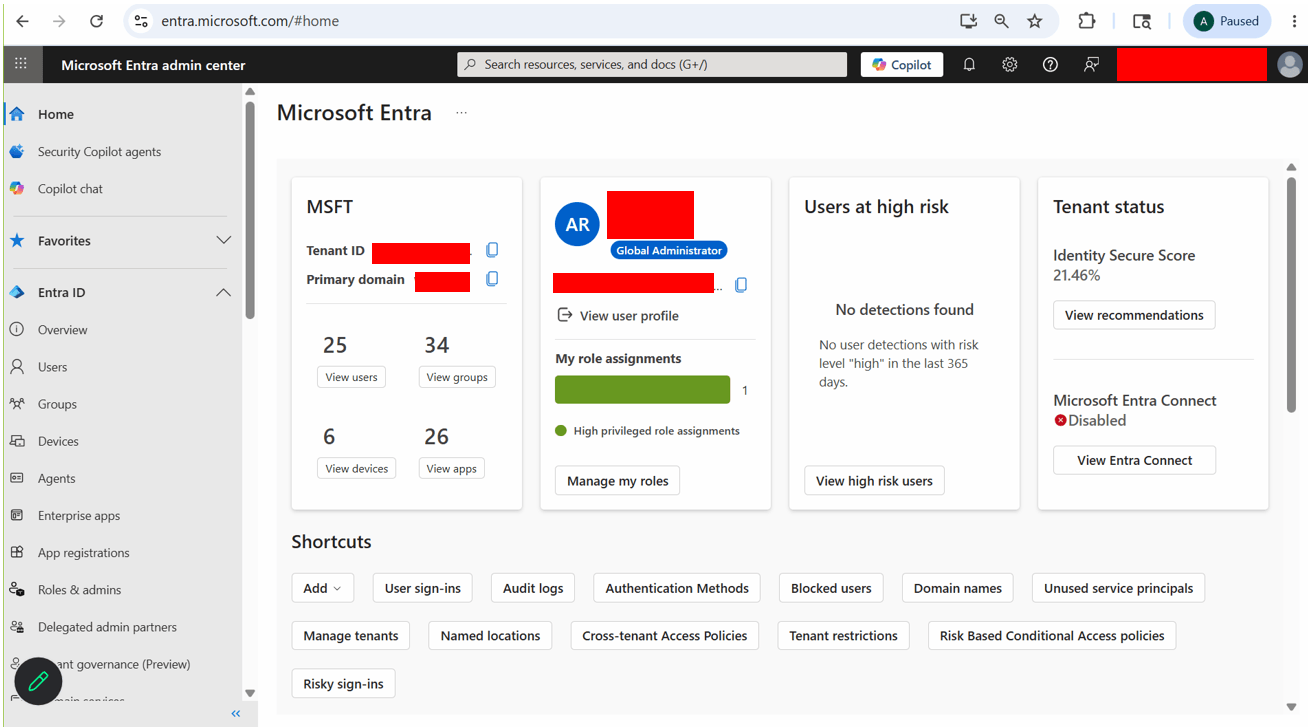The width and height of the screenshot is (1308, 727).
Task: Open the User sign-ins shortcut
Action: 422,588
